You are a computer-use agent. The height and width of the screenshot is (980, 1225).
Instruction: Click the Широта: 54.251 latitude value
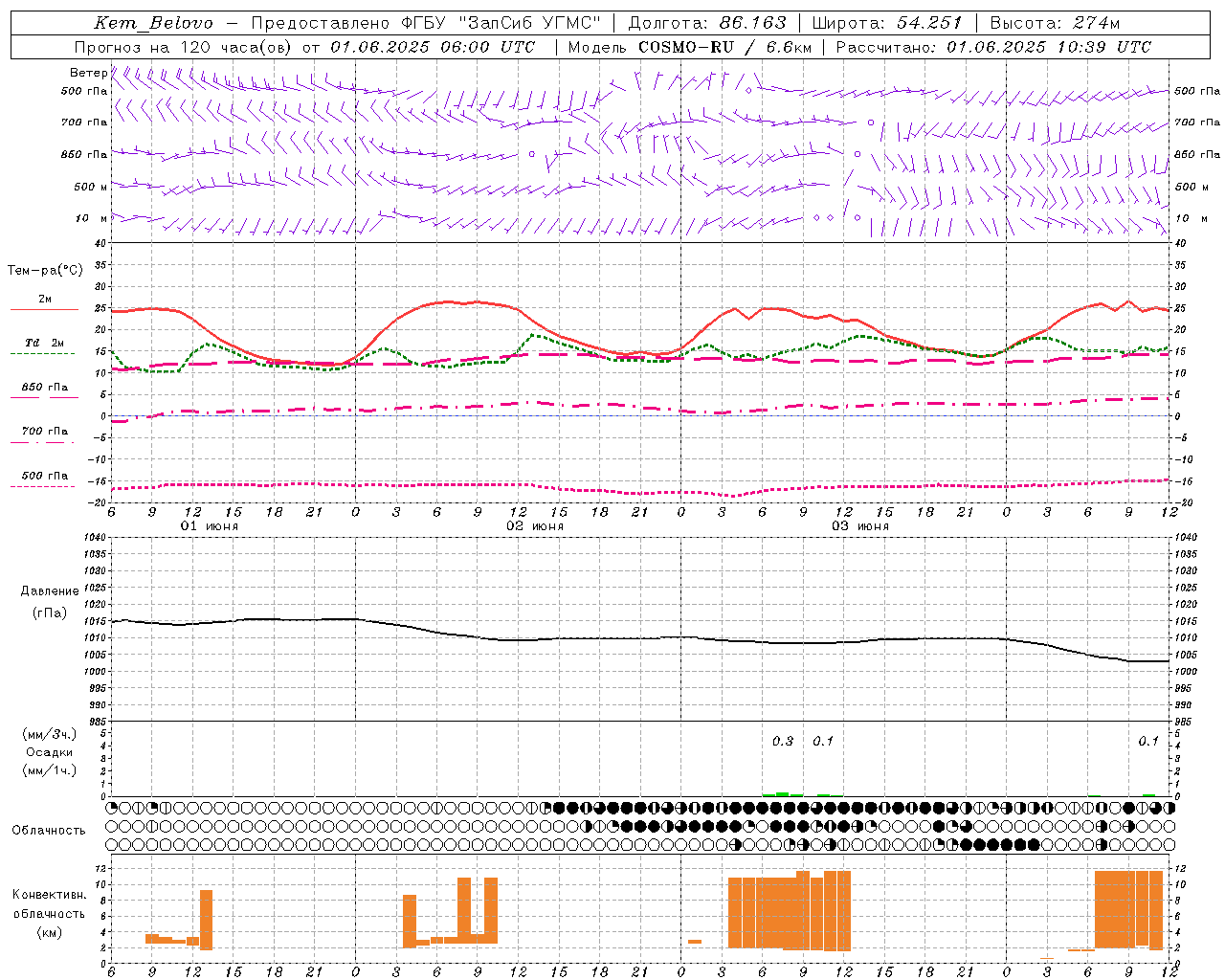click(887, 23)
